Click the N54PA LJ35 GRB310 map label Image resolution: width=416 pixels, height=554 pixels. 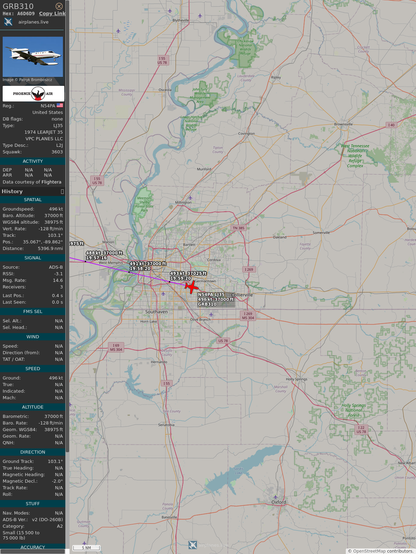click(216, 299)
